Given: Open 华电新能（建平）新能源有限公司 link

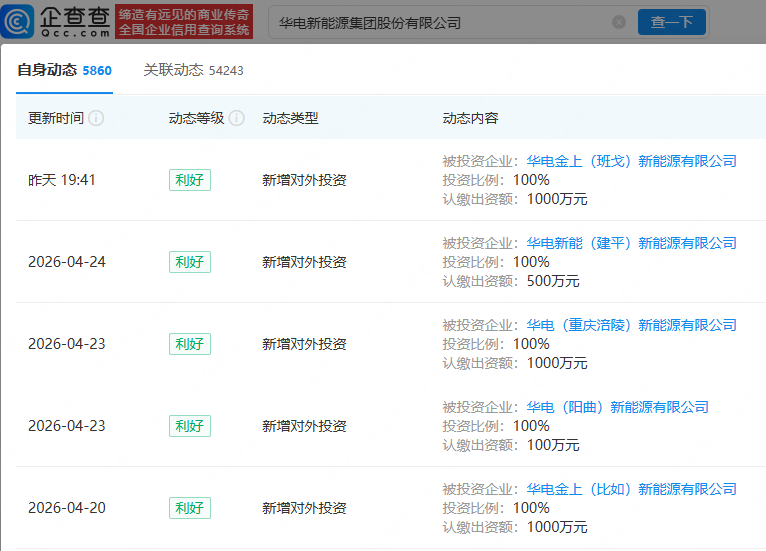Looking at the screenshot, I should tap(631, 243).
